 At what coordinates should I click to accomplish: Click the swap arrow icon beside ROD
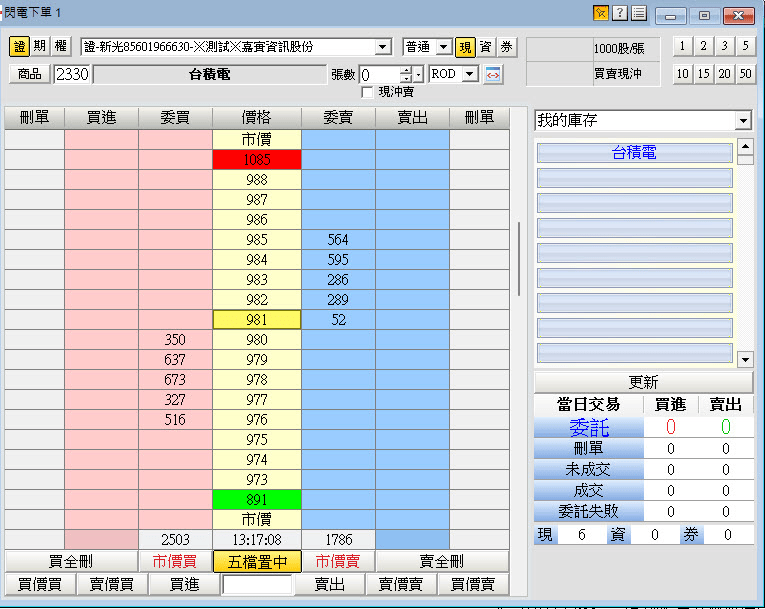pyautogui.click(x=493, y=75)
